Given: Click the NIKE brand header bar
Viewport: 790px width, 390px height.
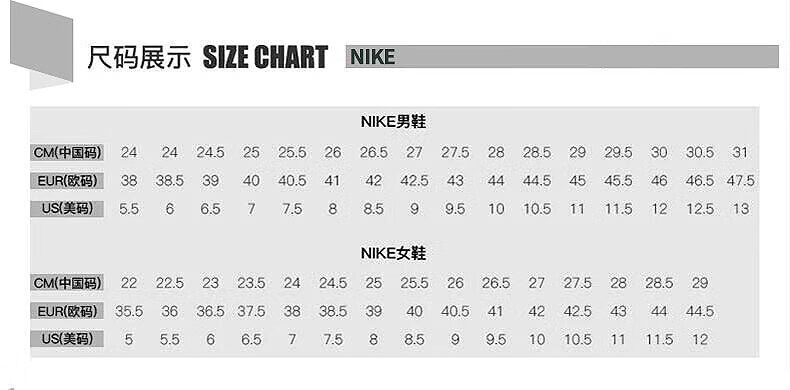Looking at the screenshot, I should pyautogui.click(x=562, y=56).
